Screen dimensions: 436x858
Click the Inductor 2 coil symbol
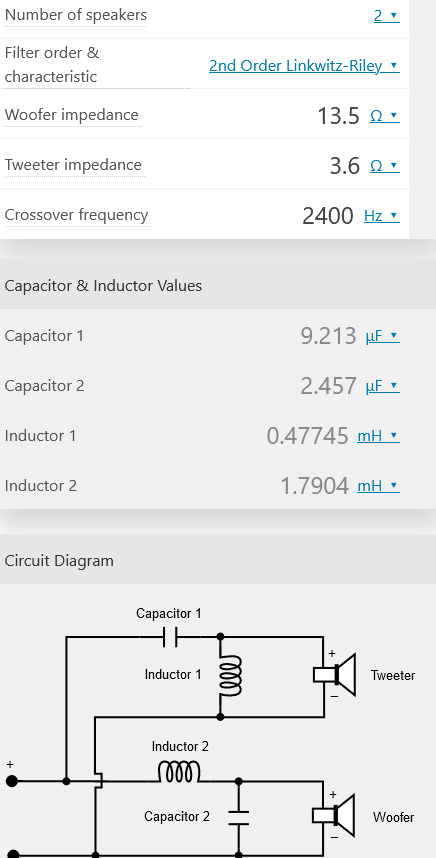[x=179, y=772]
